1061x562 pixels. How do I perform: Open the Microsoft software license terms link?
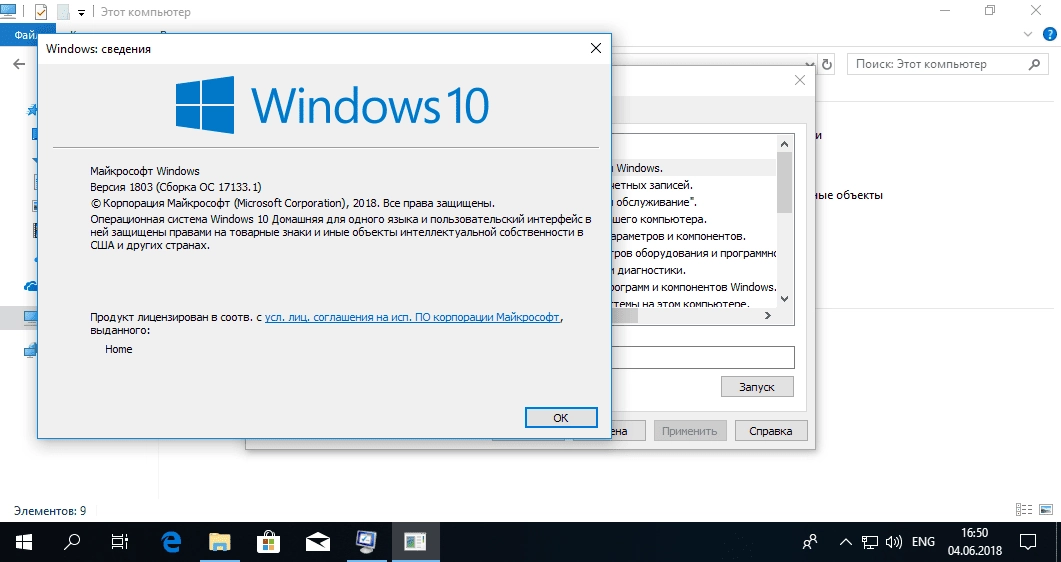[x=412, y=317]
